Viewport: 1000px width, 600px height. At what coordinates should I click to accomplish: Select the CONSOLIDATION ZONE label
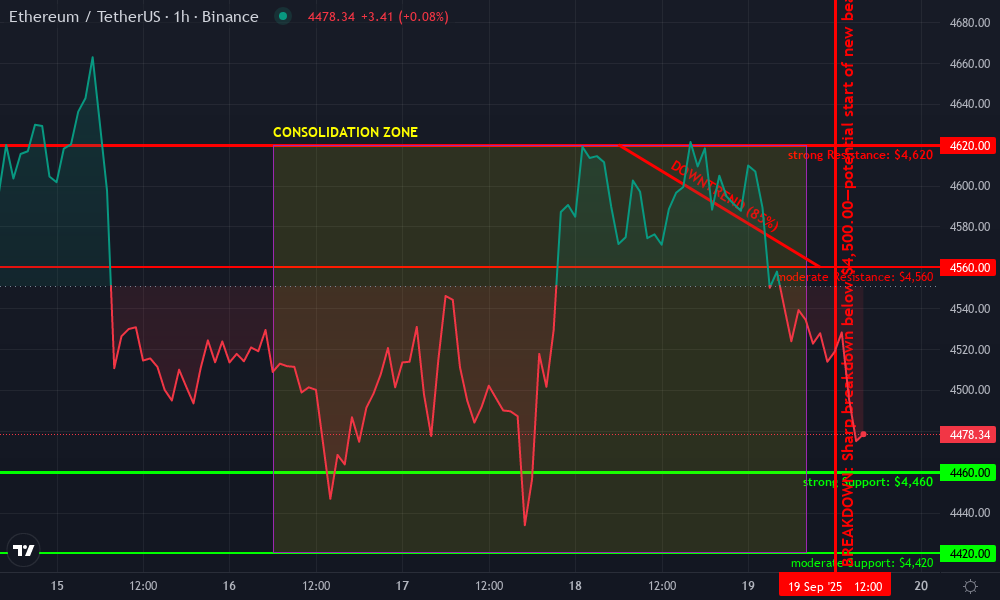pyautogui.click(x=345, y=132)
